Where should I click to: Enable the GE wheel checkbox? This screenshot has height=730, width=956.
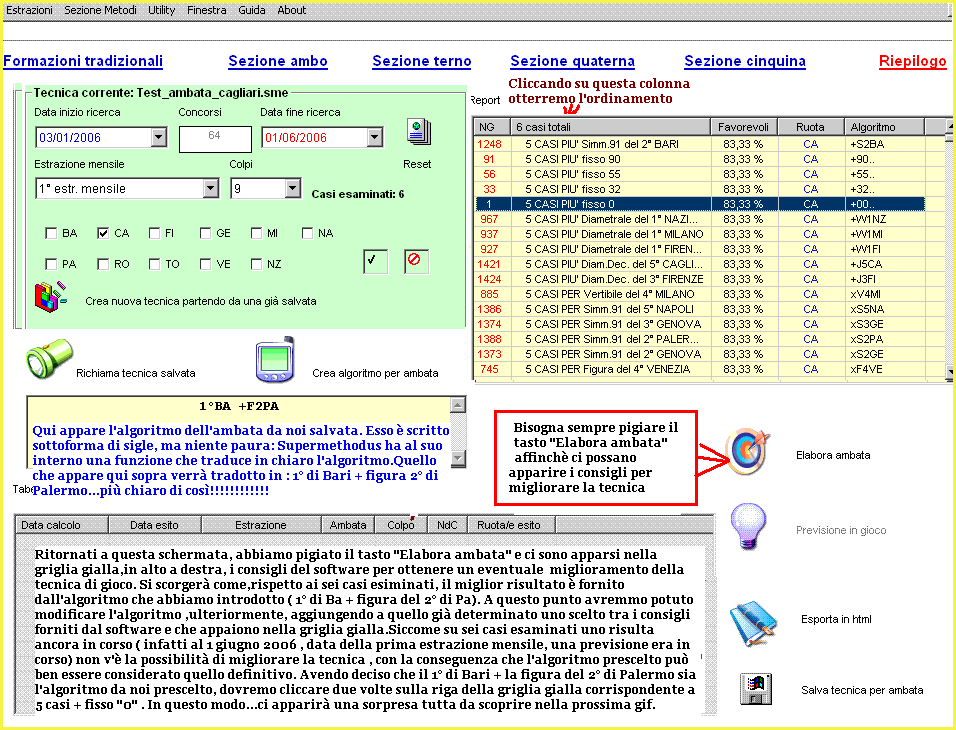(205, 233)
